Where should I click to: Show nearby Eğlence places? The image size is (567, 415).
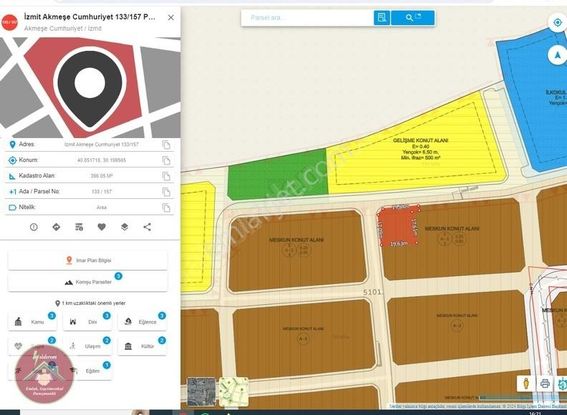tap(142, 322)
